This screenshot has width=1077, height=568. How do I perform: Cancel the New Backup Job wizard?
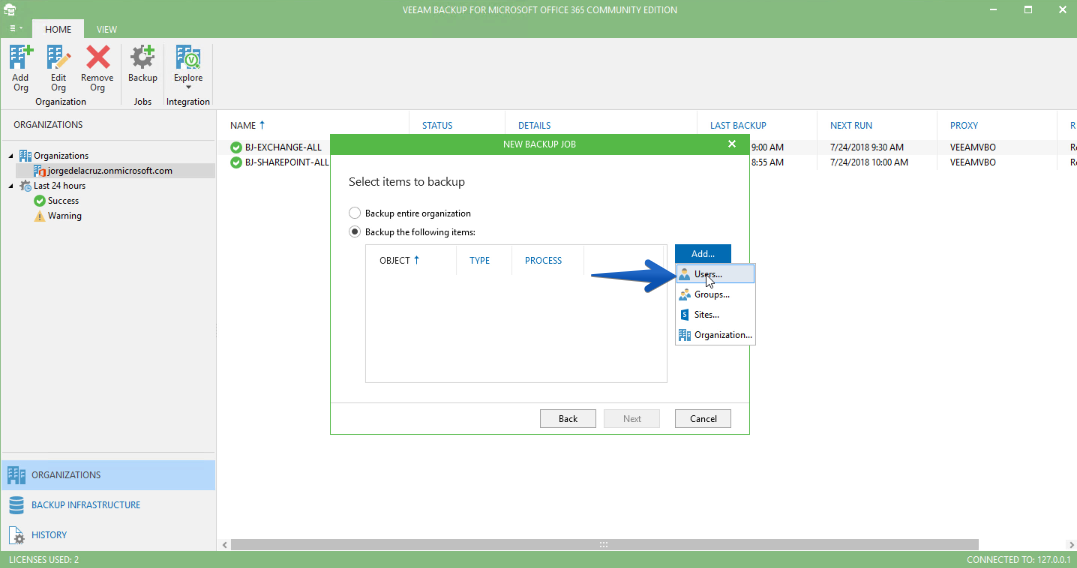point(703,418)
